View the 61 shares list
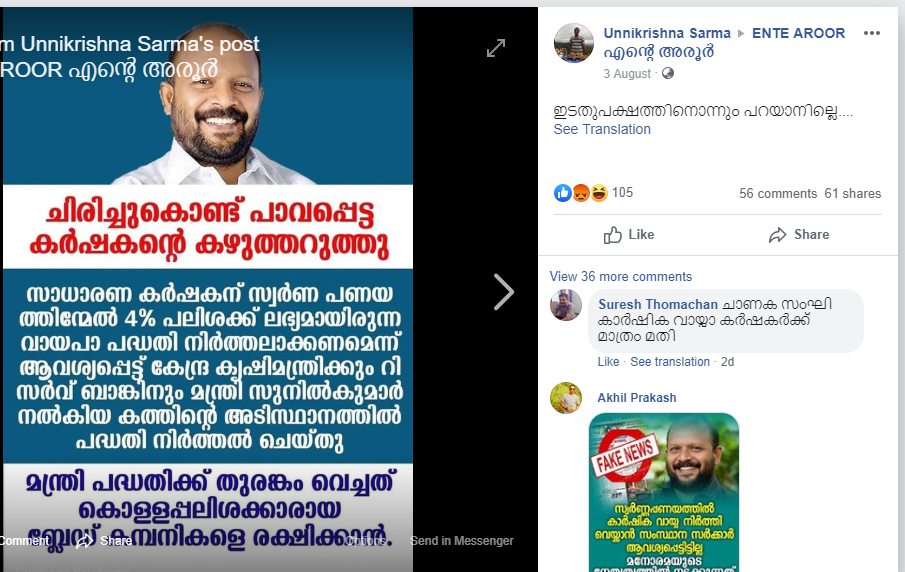This screenshot has width=905, height=572. click(852, 193)
